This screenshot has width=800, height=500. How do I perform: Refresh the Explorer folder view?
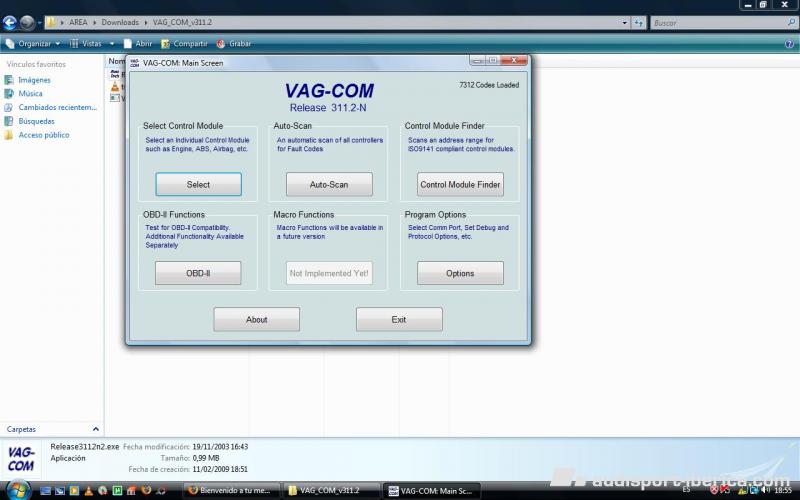click(x=639, y=22)
